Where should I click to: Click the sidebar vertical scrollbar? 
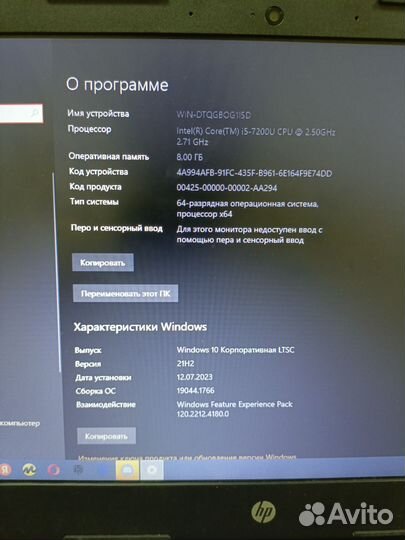57,272
